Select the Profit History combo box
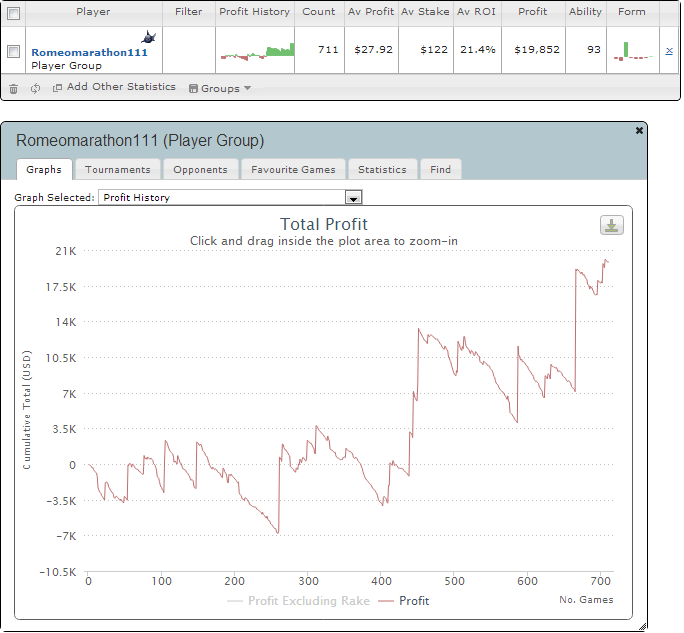684x633 pixels. click(x=230, y=197)
